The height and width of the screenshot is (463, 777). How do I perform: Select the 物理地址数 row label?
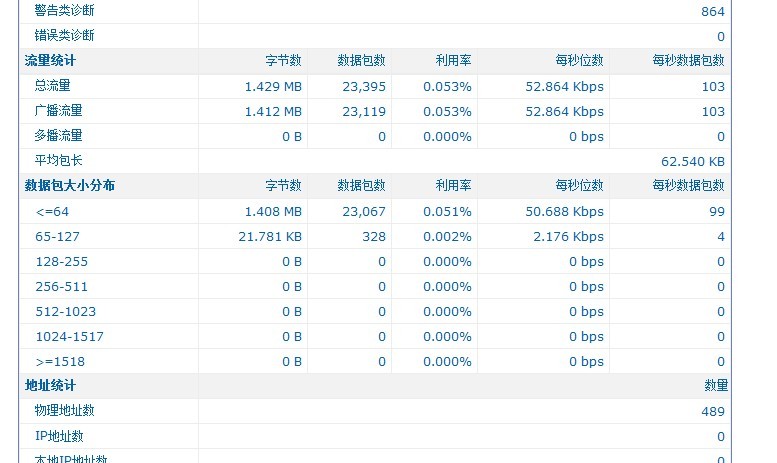(x=65, y=411)
